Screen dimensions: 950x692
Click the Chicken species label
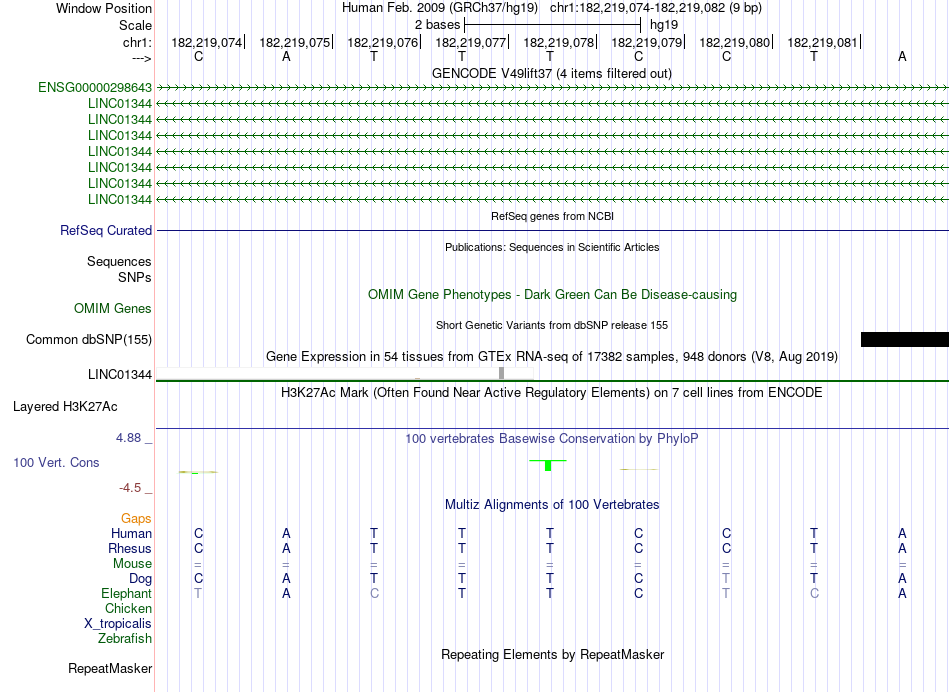click(x=128, y=609)
